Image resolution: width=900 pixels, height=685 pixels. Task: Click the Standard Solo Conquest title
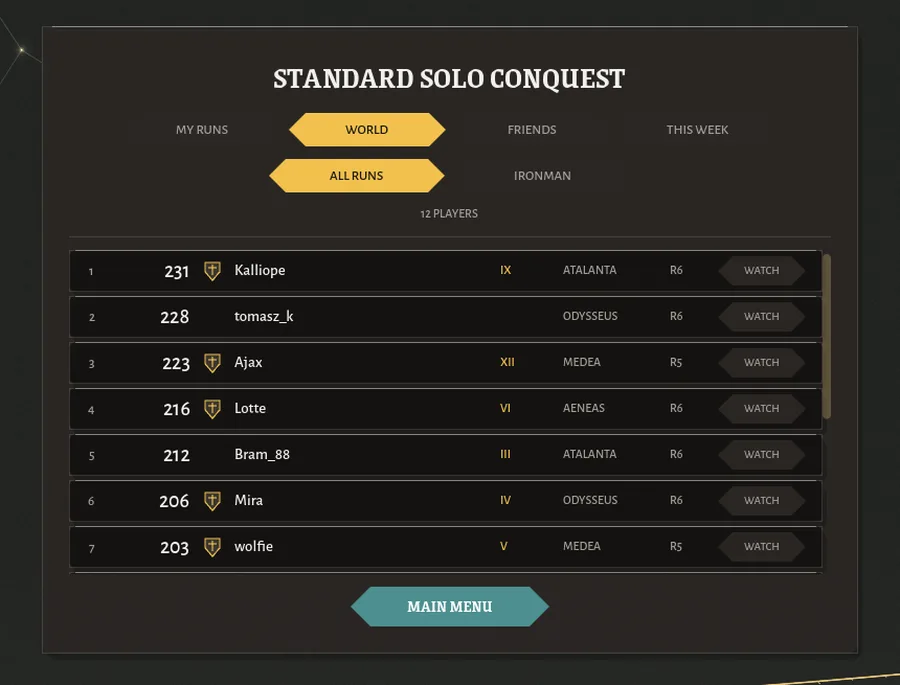coord(449,79)
